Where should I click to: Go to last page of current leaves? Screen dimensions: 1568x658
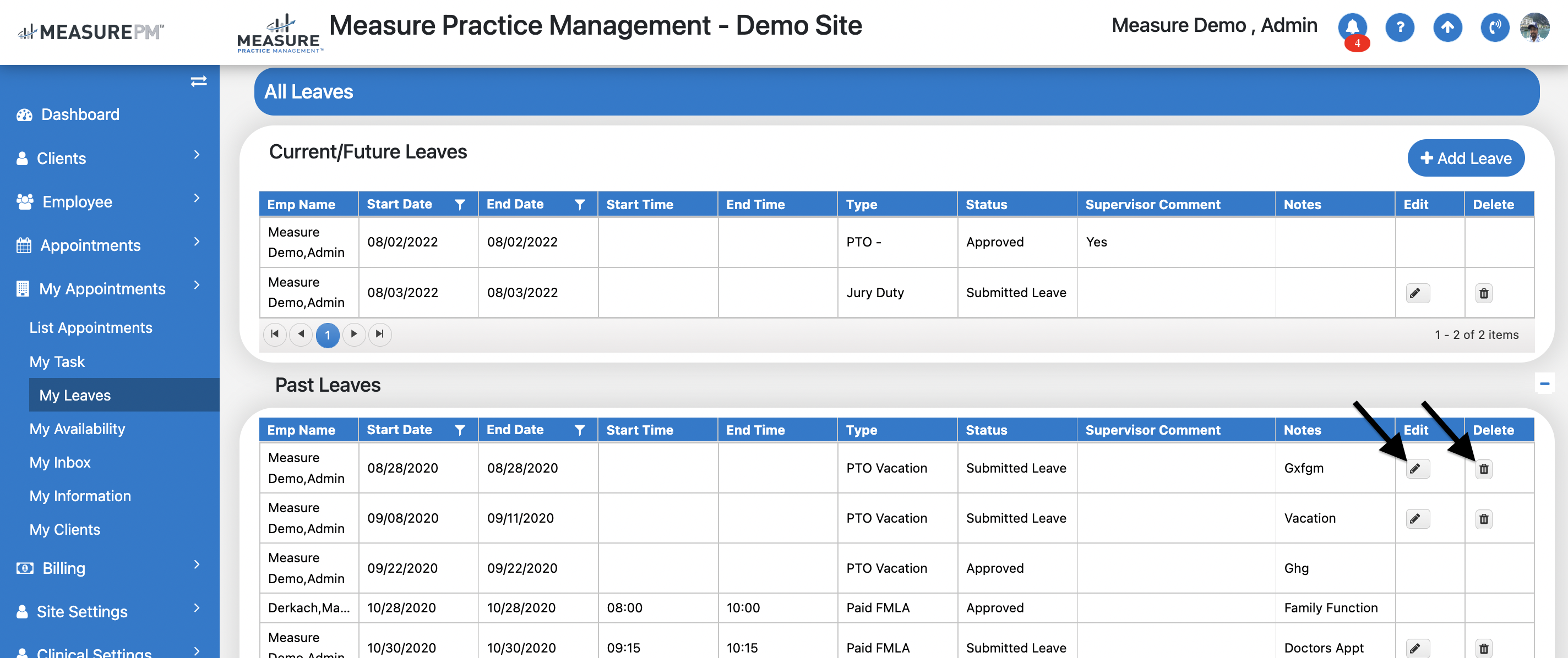pos(380,334)
